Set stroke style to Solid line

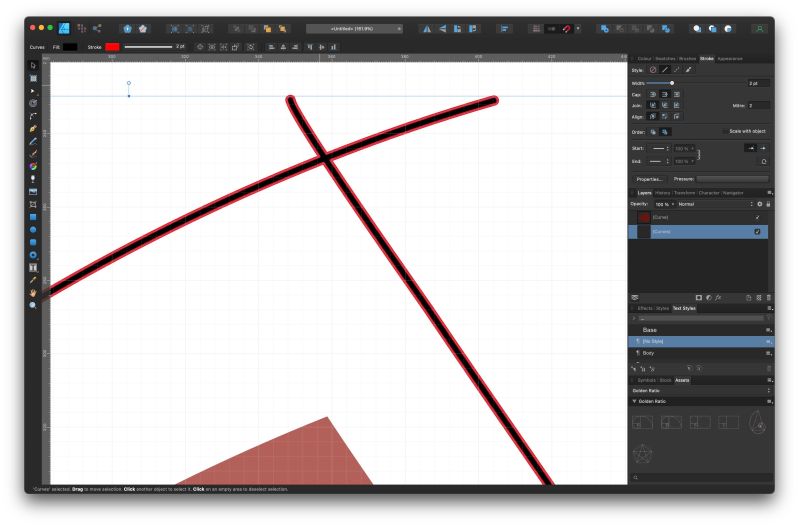pyautogui.click(x=665, y=70)
